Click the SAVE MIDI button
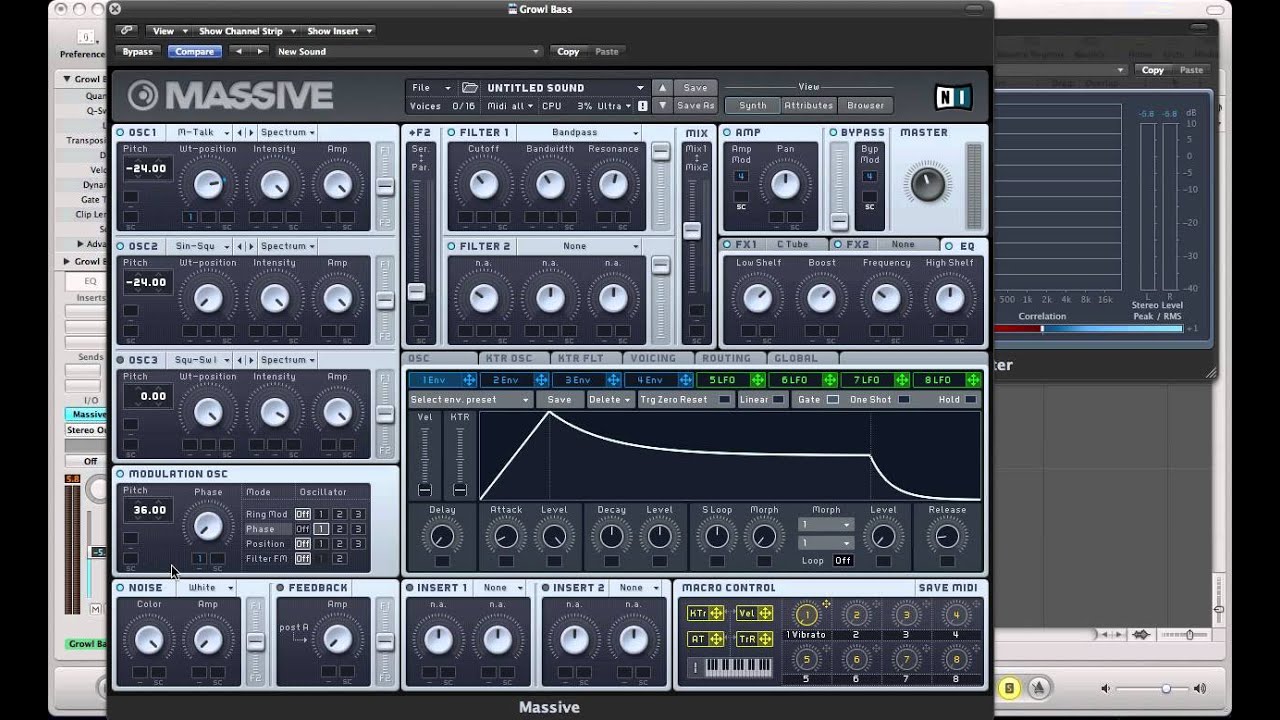1280x720 pixels. pyautogui.click(x=947, y=588)
